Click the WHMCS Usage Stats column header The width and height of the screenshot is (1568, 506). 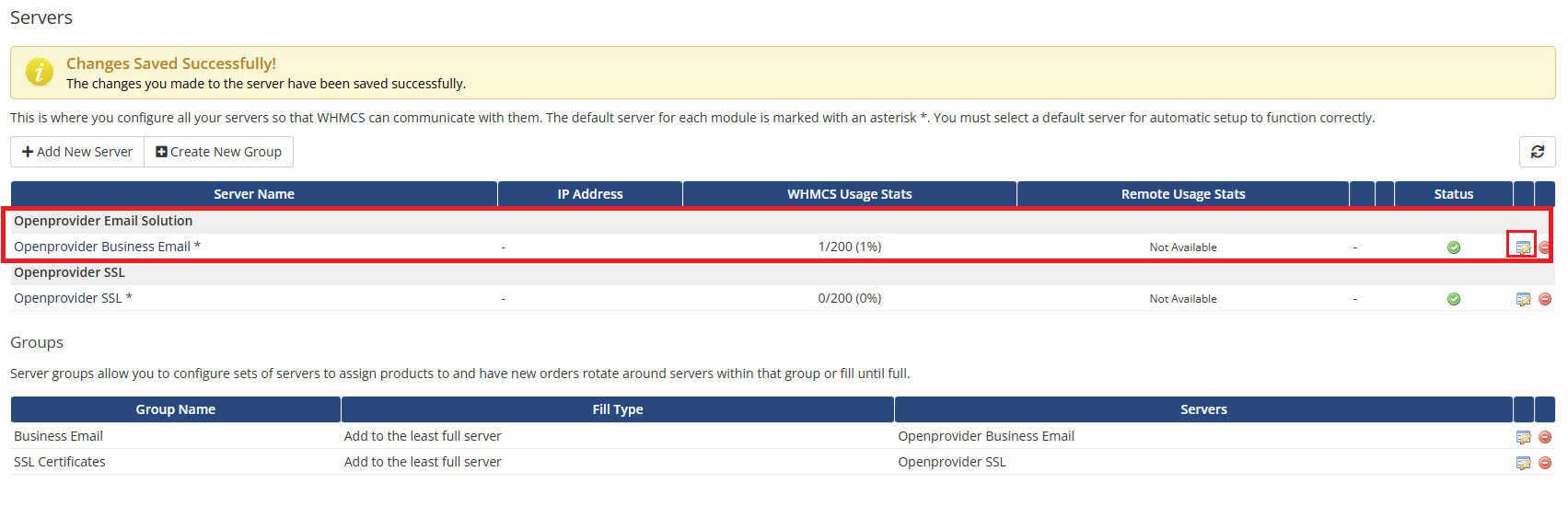click(x=850, y=194)
